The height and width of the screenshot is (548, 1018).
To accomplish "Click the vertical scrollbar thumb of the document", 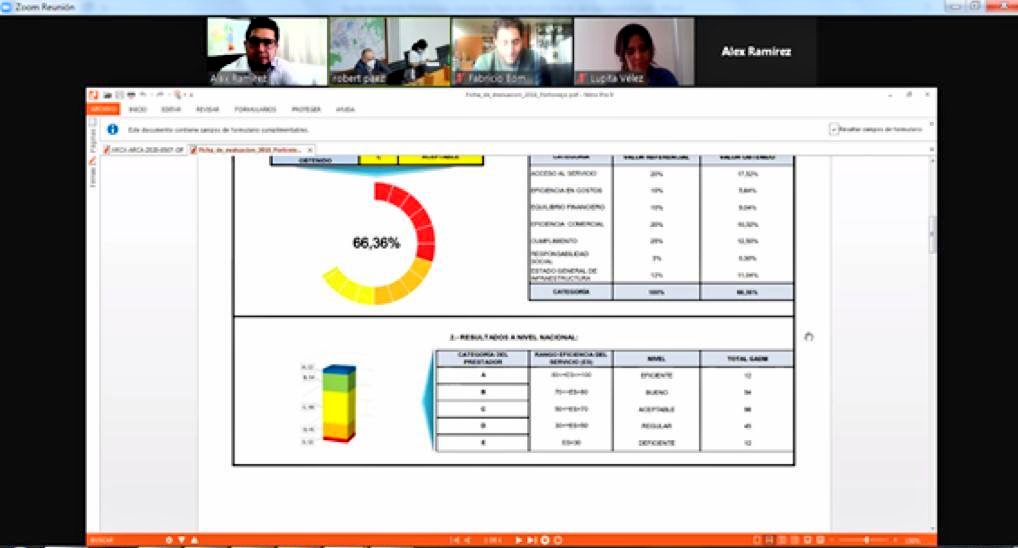I will tap(933, 235).
